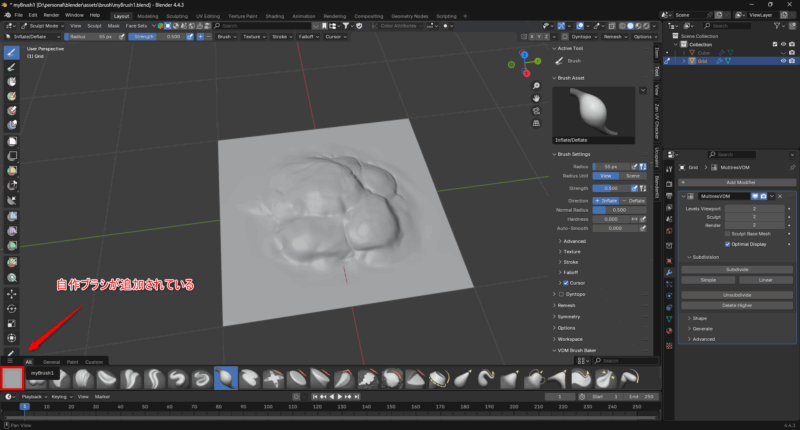The height and width of the screenshot is (430, 800).
Task: Open the Modifiers wrench tab in Properties
Action: point(669,272)
